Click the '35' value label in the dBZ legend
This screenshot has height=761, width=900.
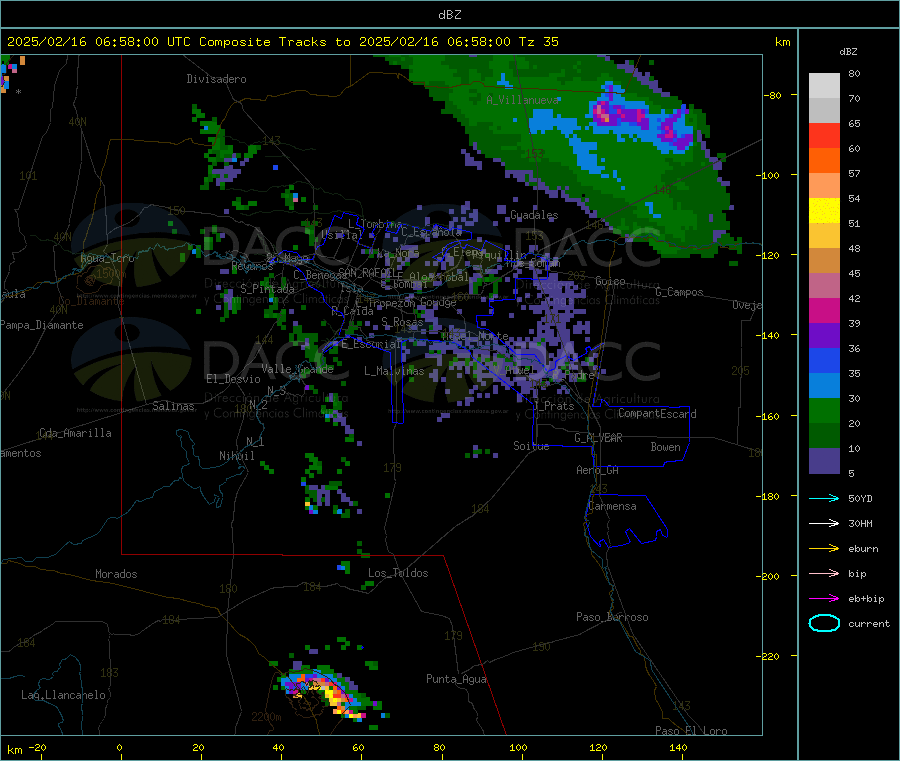pos(854,374)
